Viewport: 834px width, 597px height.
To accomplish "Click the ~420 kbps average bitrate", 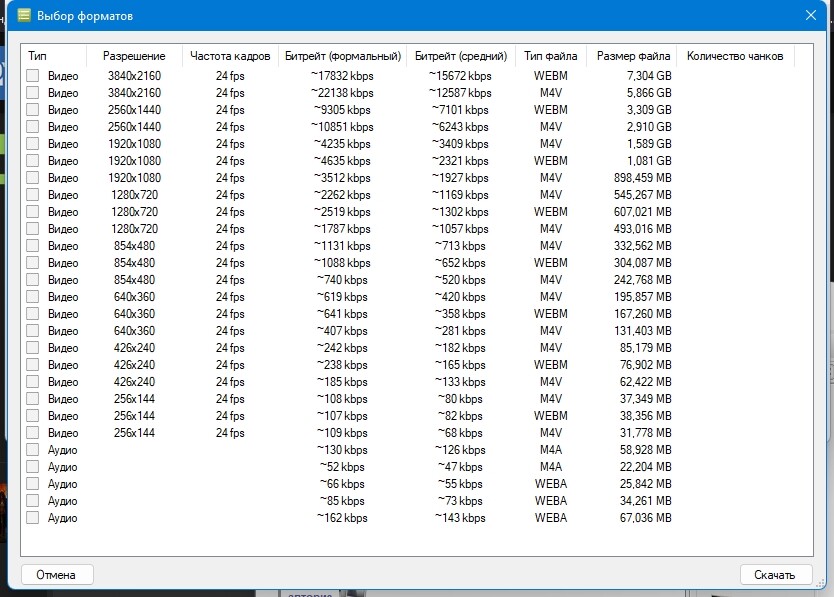I will click(460, 297).
